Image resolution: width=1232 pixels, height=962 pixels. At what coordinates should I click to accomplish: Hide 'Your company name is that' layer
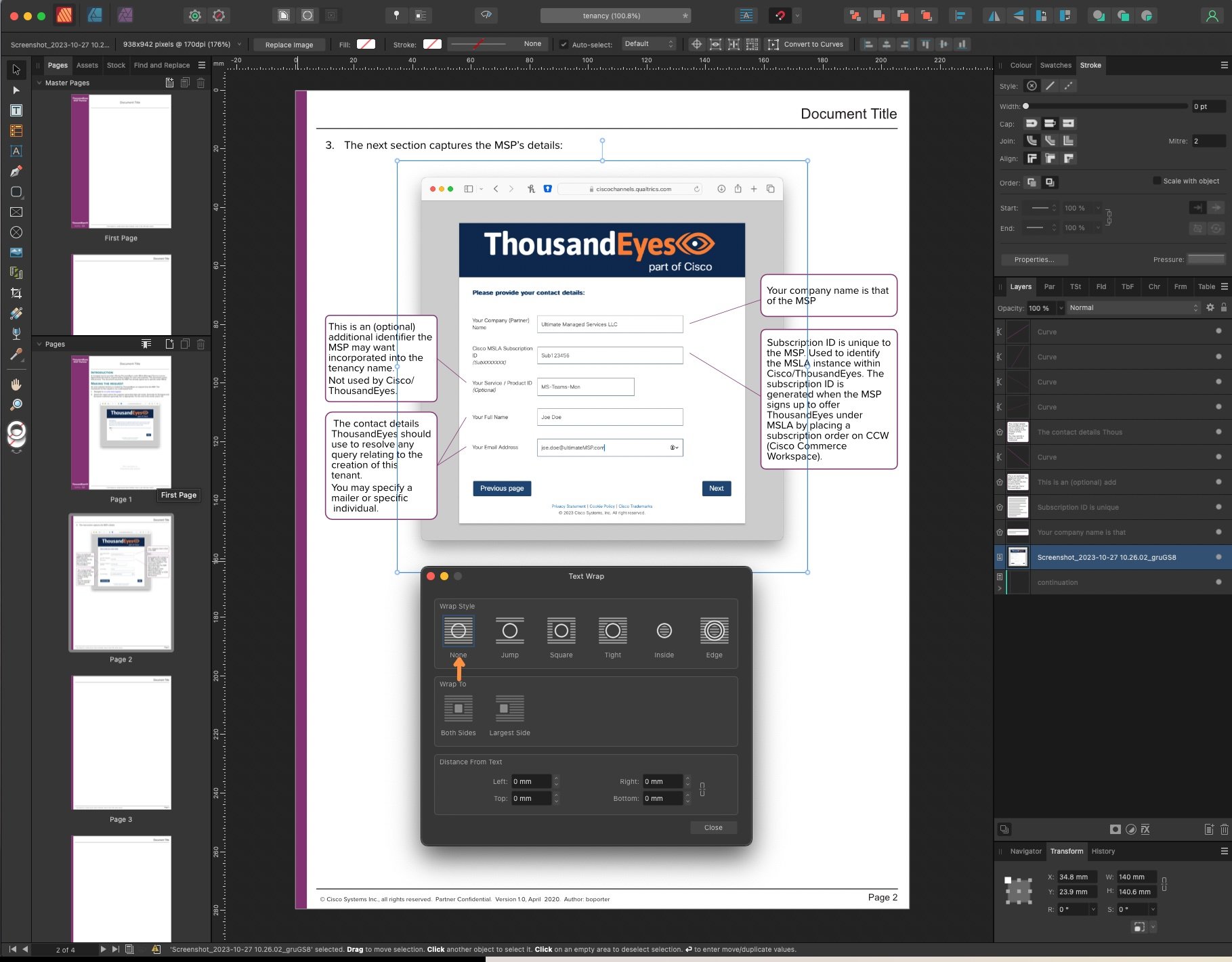(x=1218, y=531)
